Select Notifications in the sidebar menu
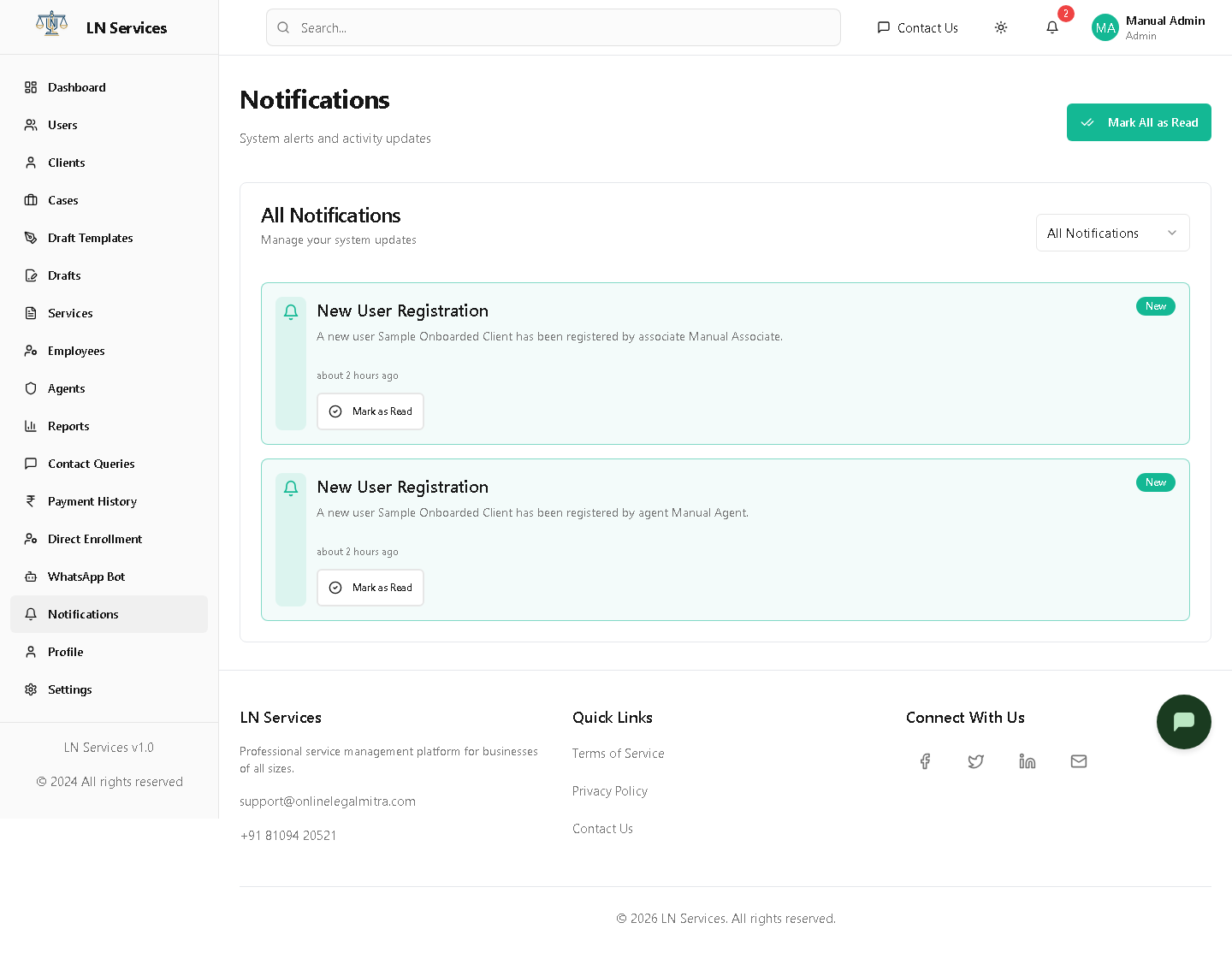The image size is (1232, 976). click(109, 614)
